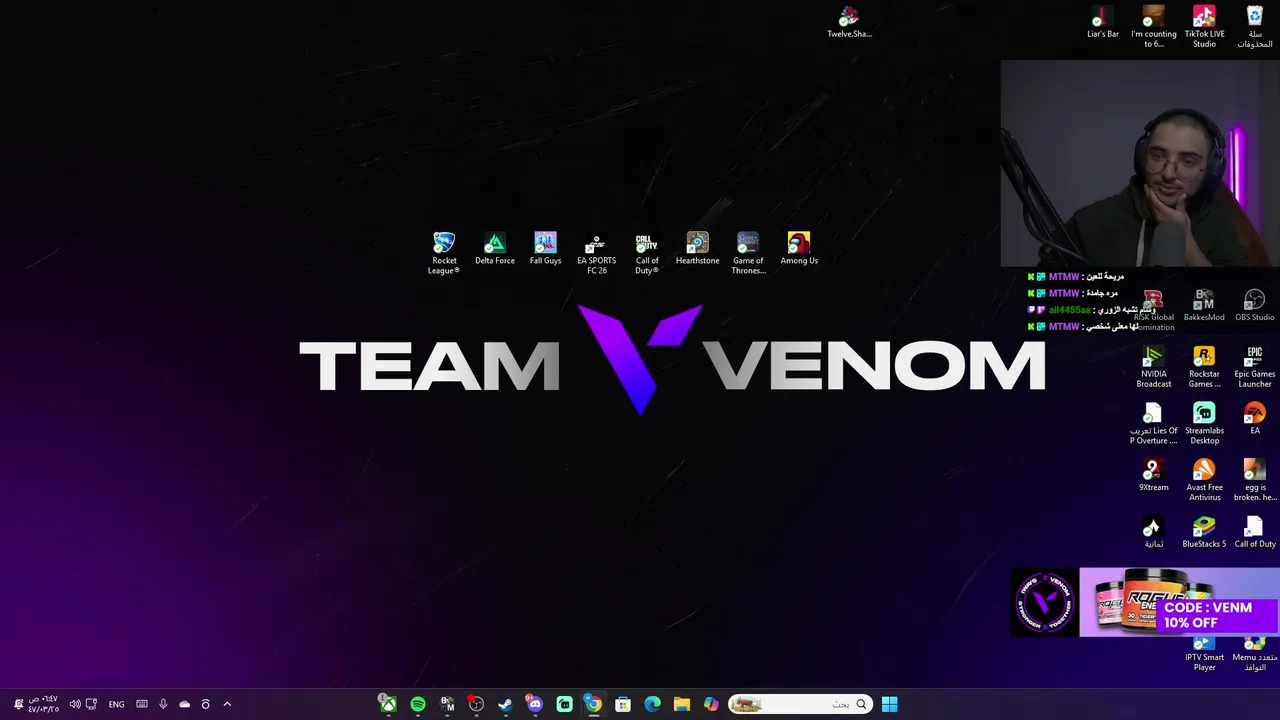Select the RISK Global Domination desktop icon
1280x720 pixels.
(1153, 311)
